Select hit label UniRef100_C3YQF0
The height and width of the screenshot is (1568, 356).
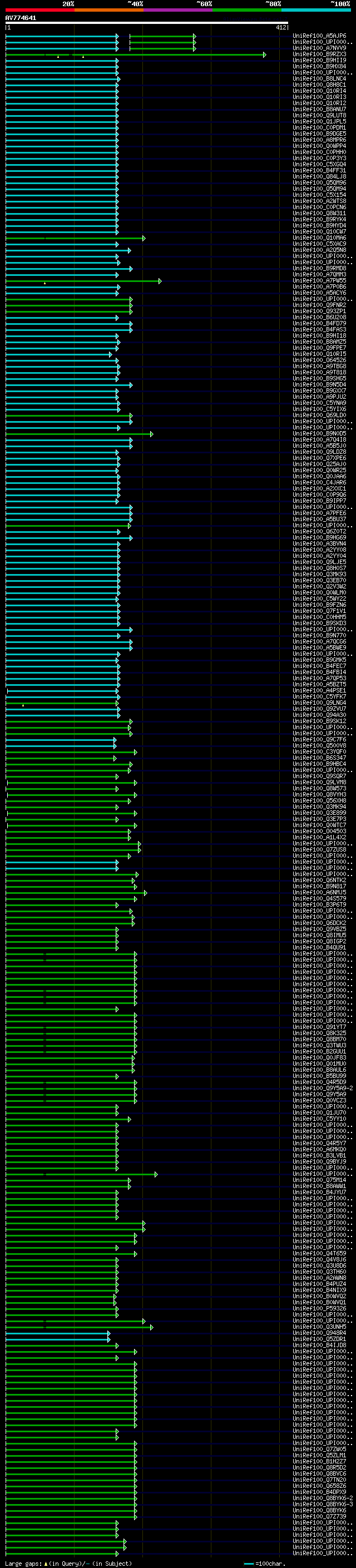[x=319, y=752]
